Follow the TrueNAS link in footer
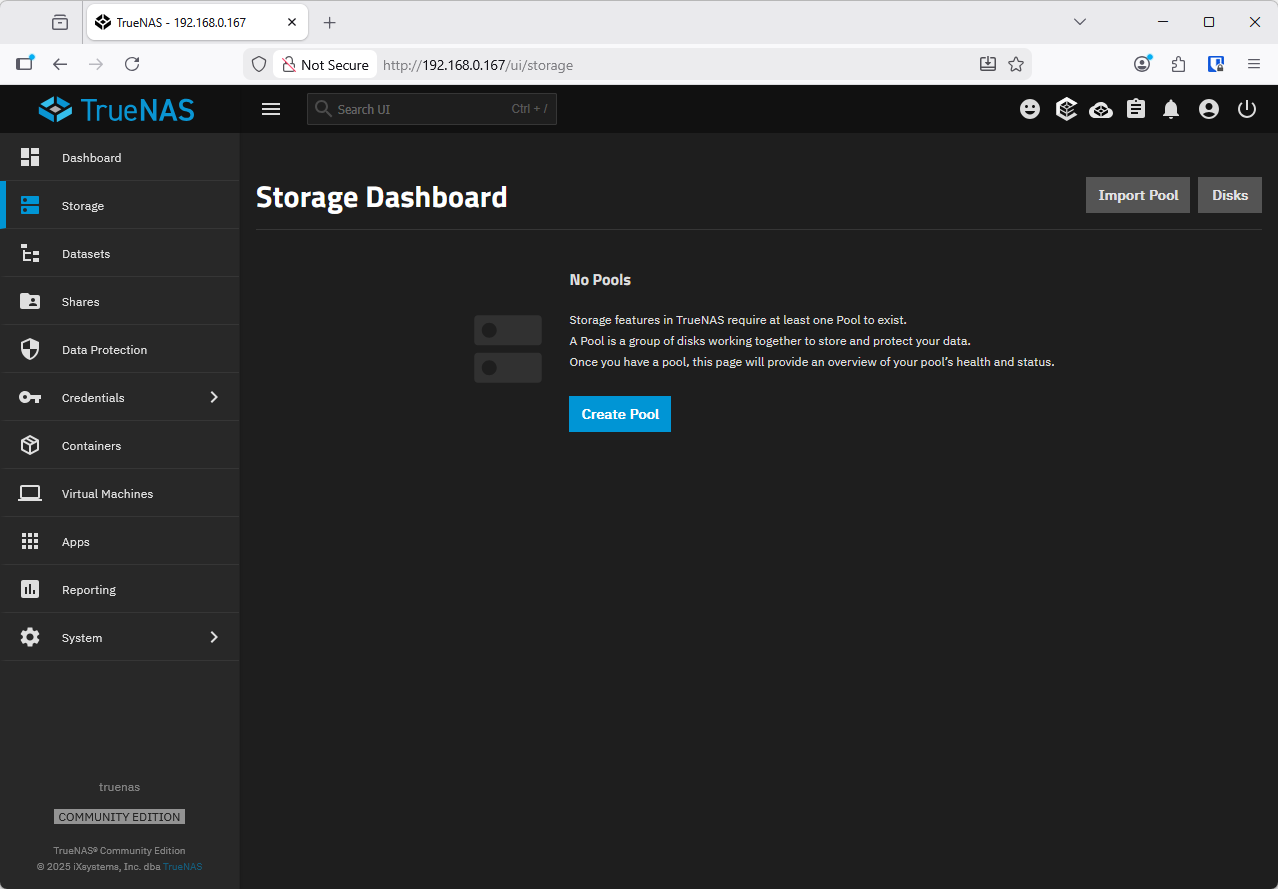The height and width of the screenshot is (889, 1278). point(183,866)
